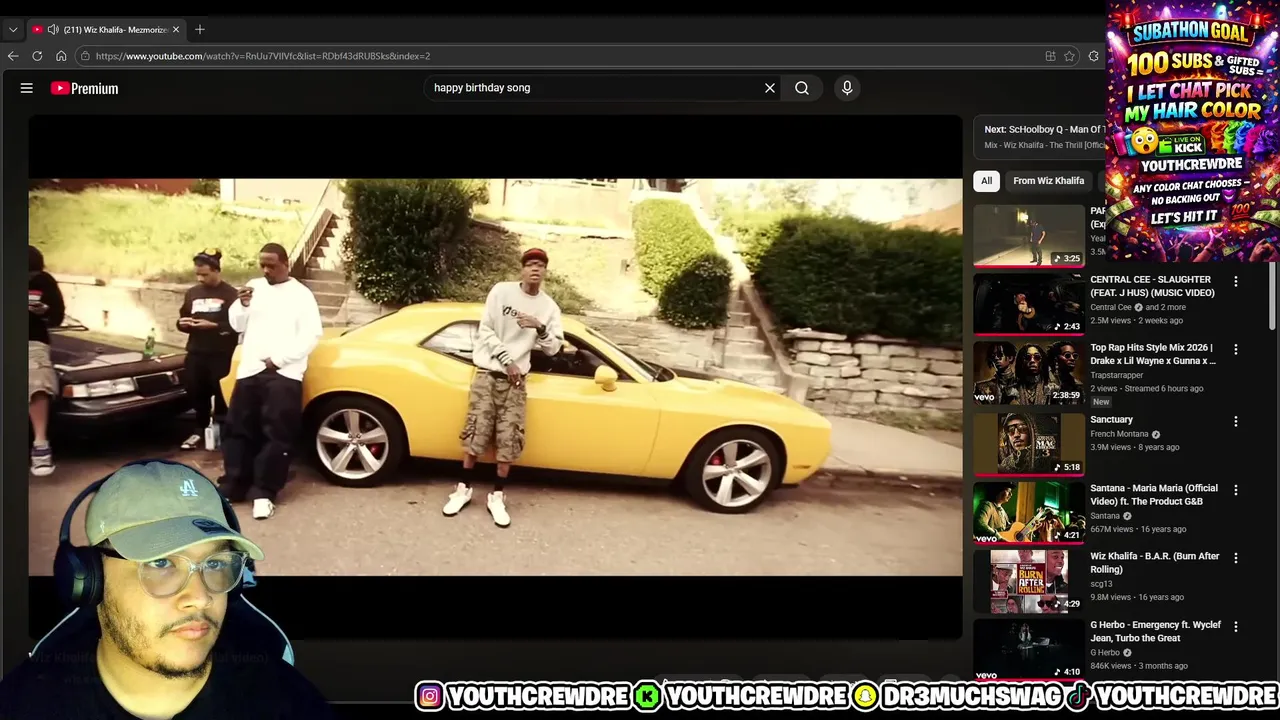This screenshot has width=1280, height=720.
Task: Open the browser extensions puzzle icon
Action: (1094, 56)
